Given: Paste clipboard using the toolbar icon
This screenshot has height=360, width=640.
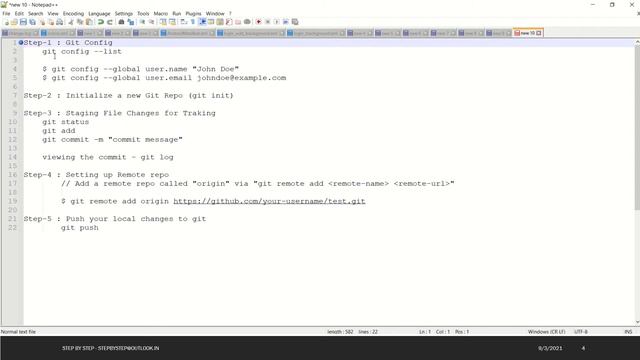Looking at the screenshot, I should pos(89,22).
